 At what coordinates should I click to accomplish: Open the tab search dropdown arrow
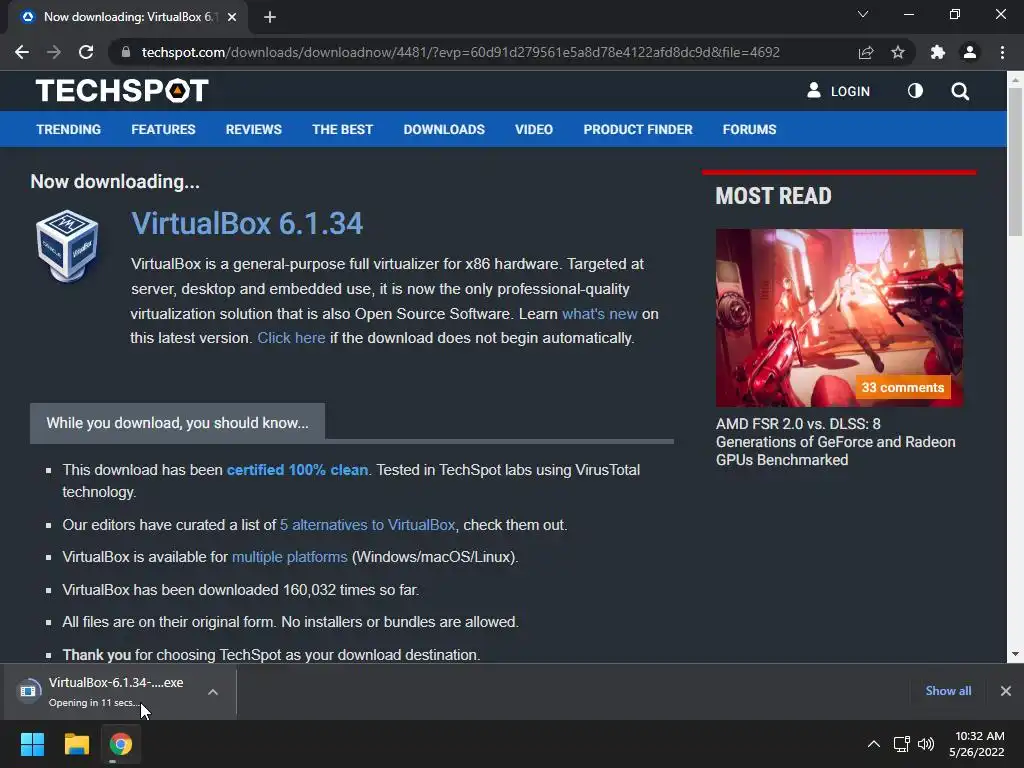[x=863, y=14]
